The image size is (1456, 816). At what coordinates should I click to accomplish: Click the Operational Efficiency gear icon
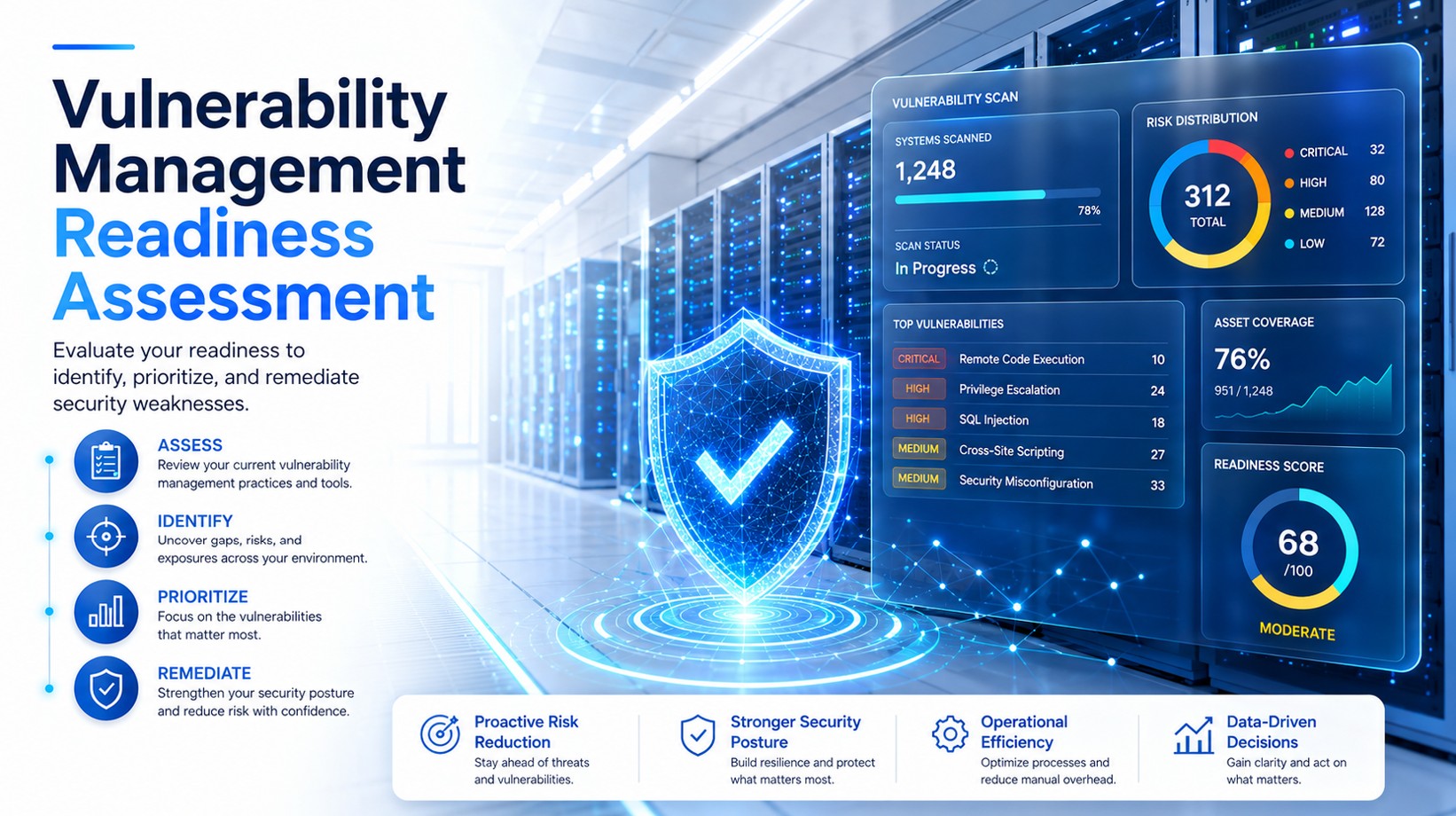950,734
